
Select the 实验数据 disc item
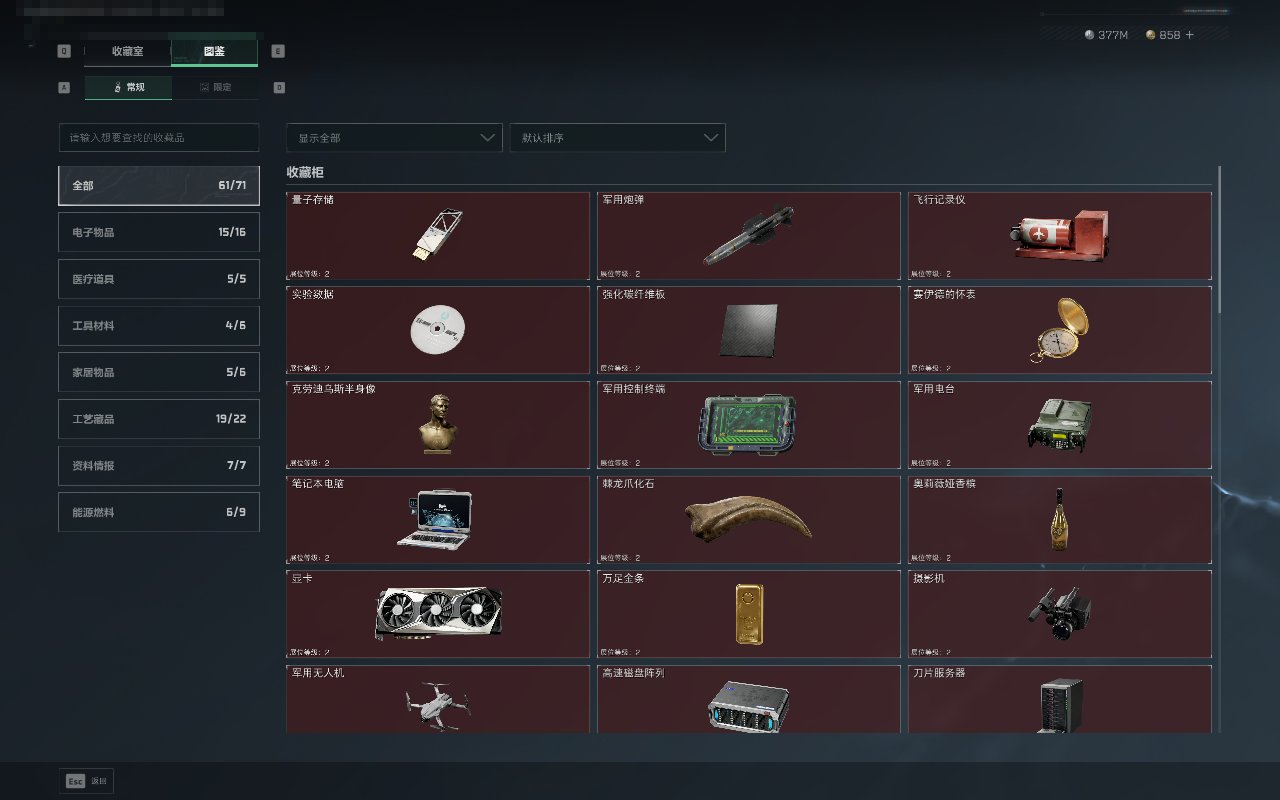tap(438, 330)
